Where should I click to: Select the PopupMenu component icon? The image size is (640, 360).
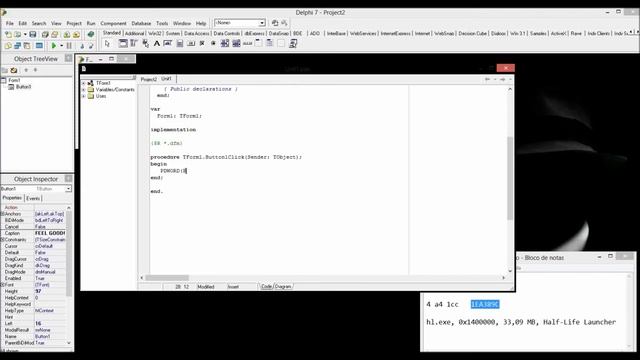tap(145, 43)
